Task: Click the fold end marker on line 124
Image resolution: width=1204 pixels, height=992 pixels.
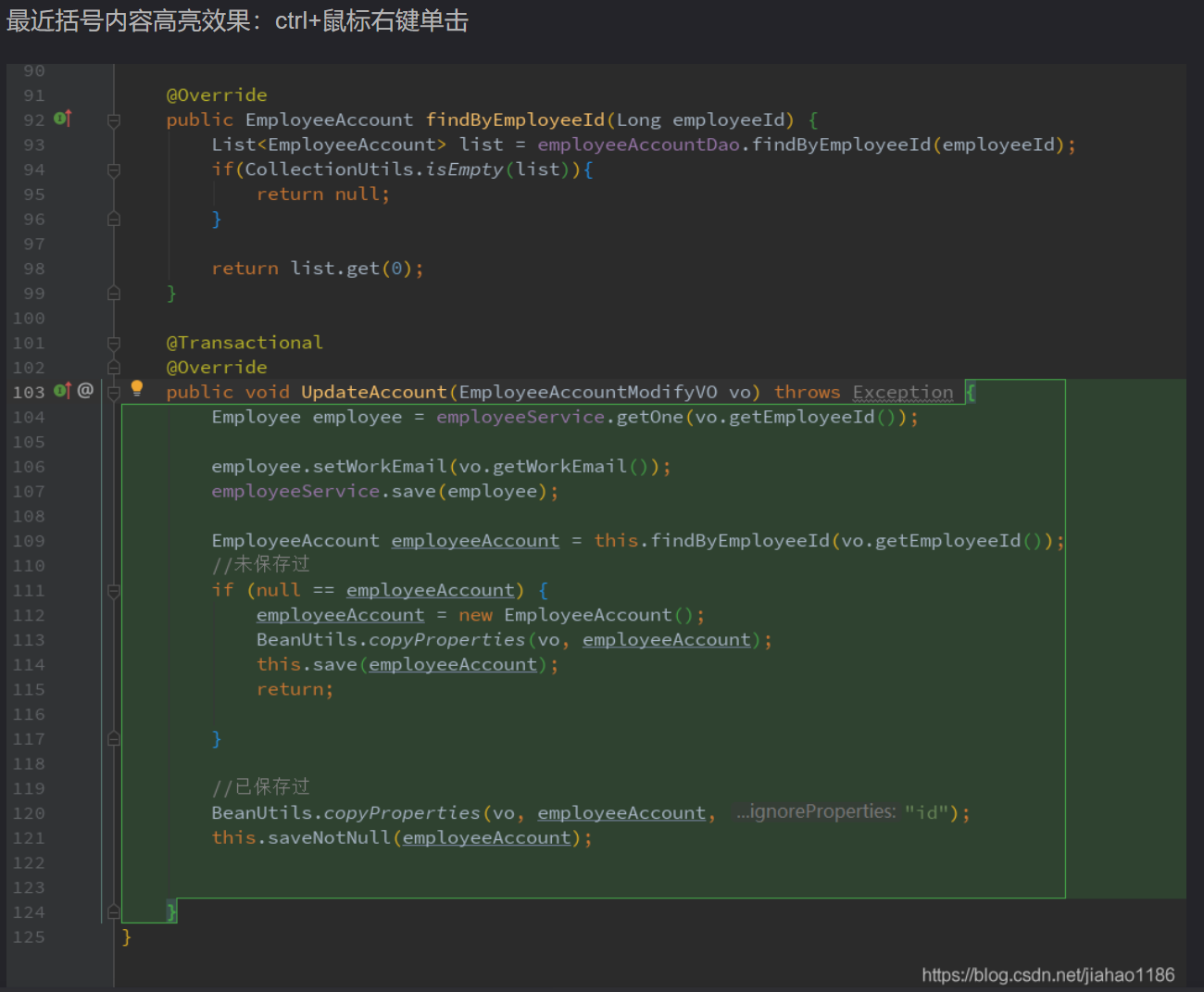Action: 114,912
